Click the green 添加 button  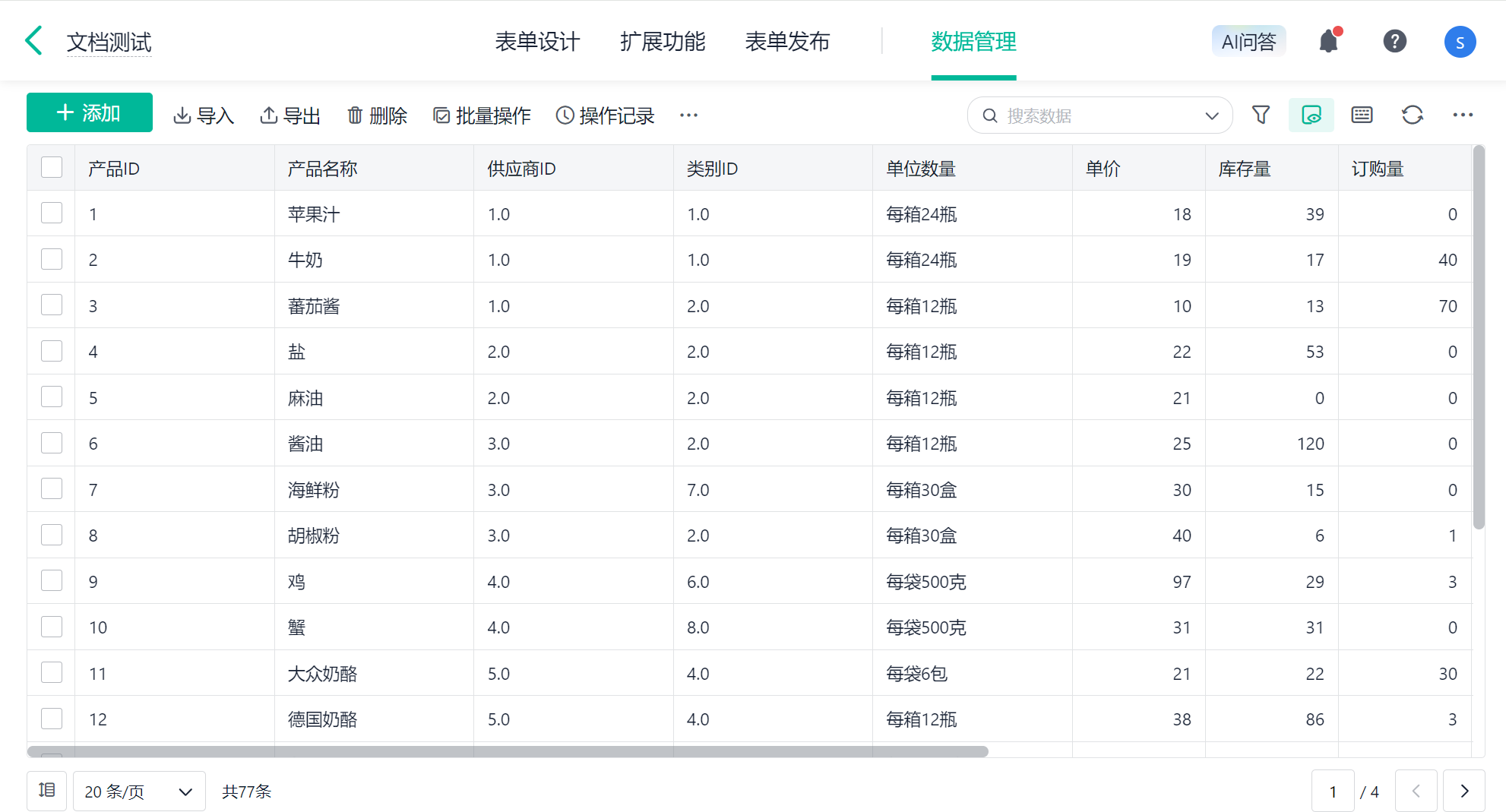pos(90,112)
